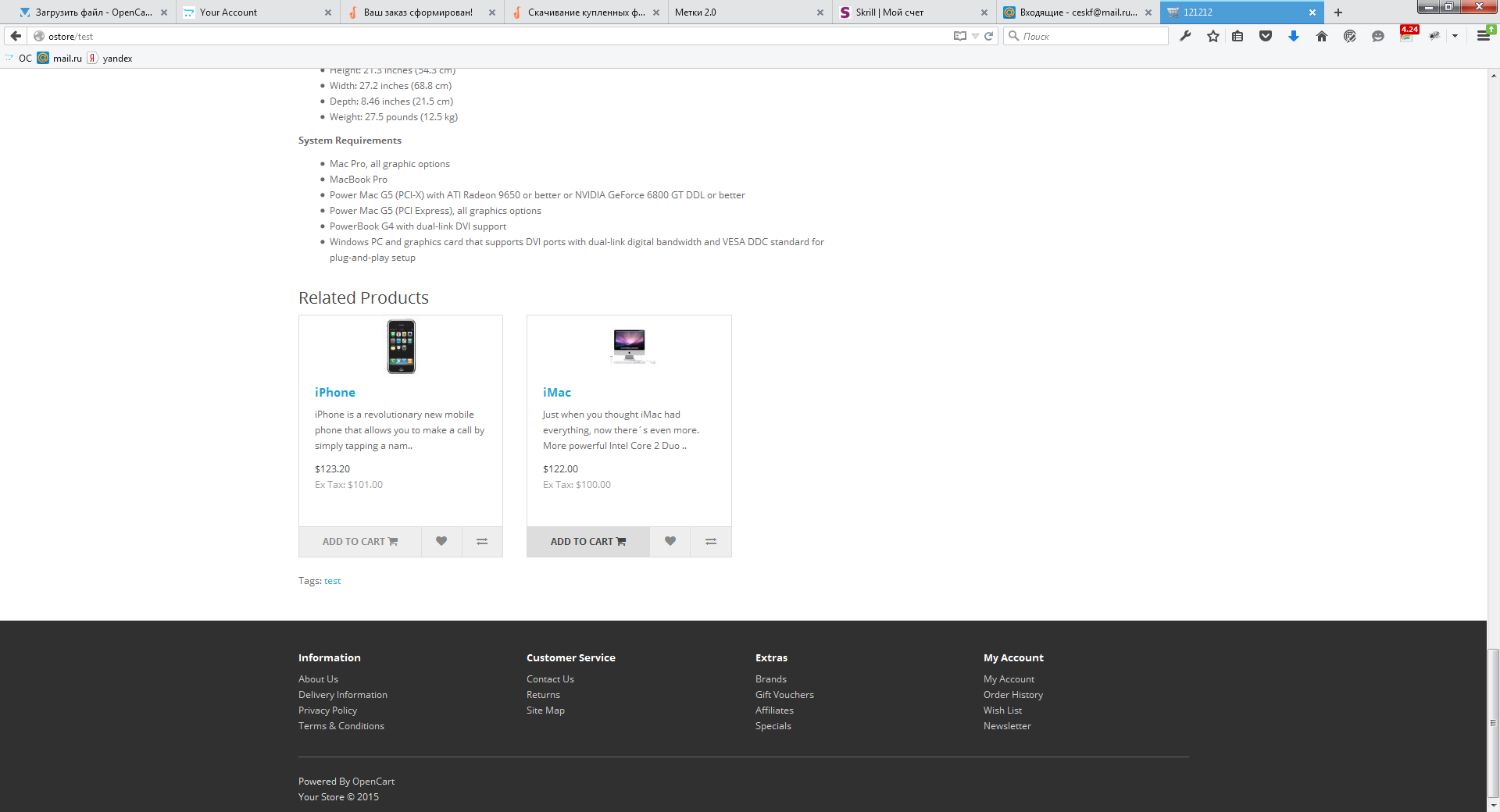Bookmark this page with the star icon
Viewport: 1500px width, 812px height.
1212,36
